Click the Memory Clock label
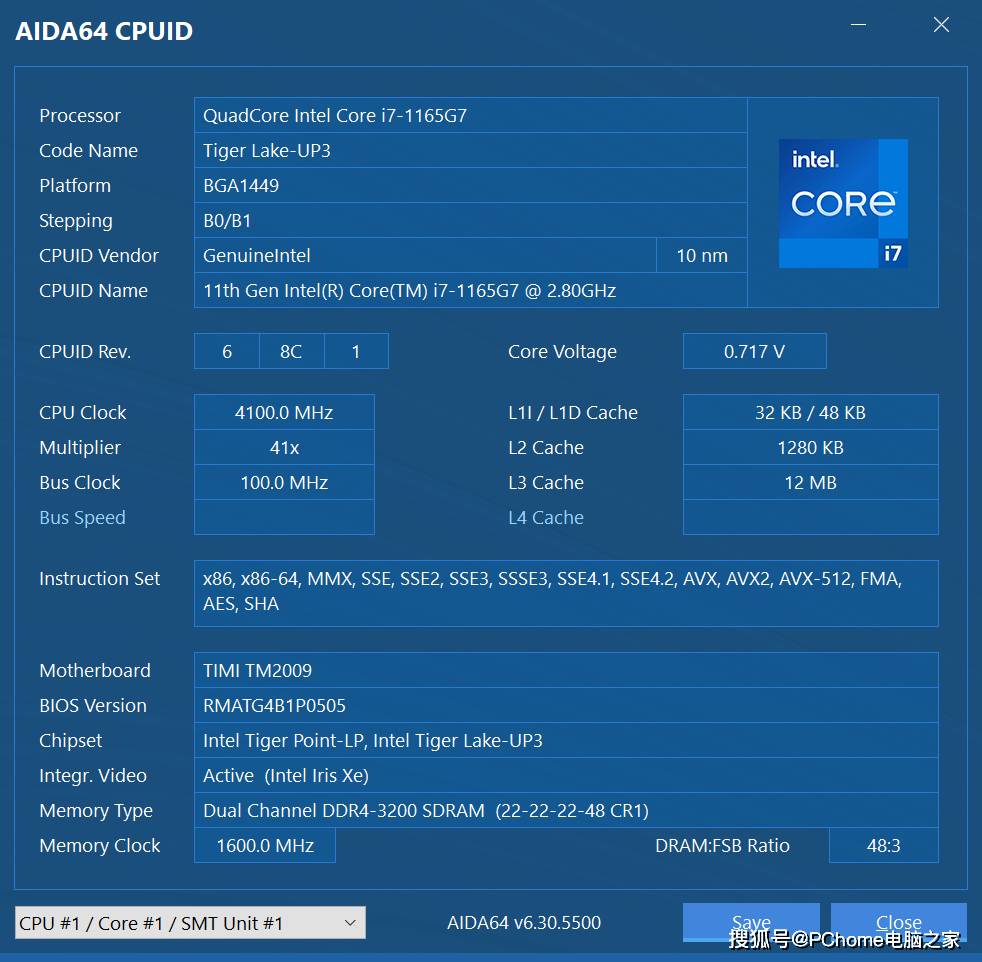Image resolution: width=982 pixels, height=962 pixels. click(x=100, y=846)
